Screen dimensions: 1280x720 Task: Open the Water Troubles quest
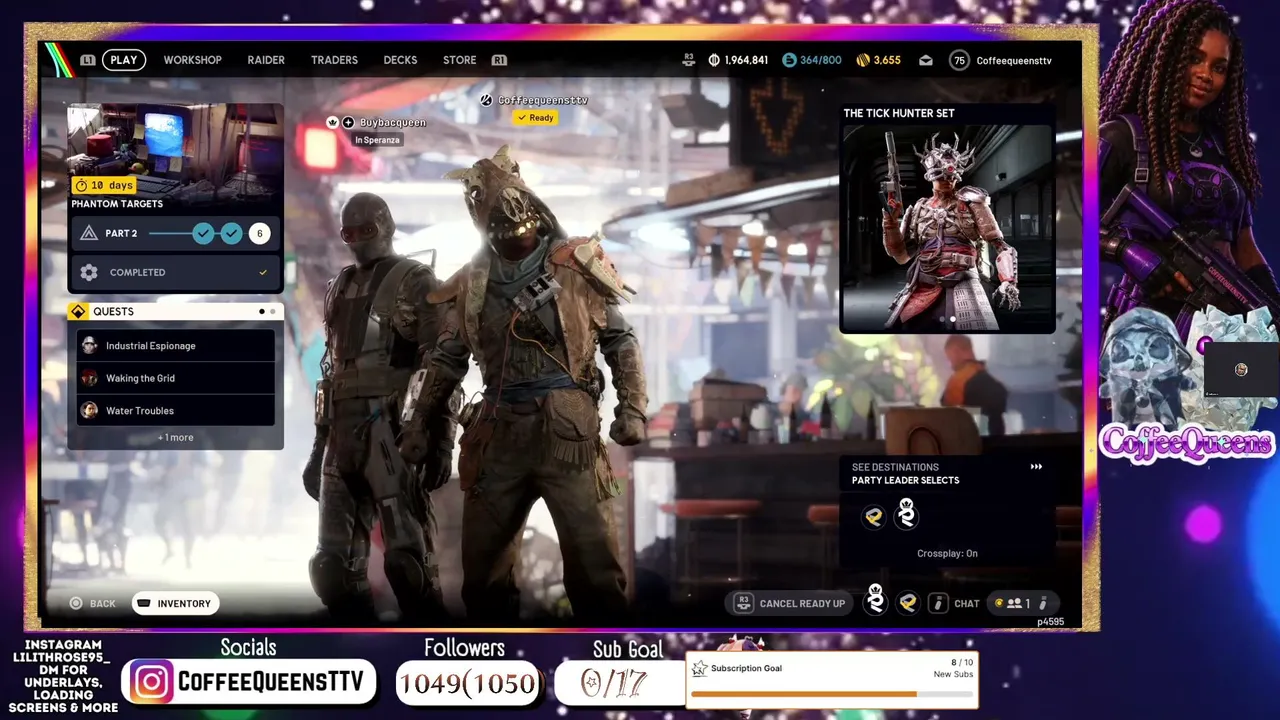point(175,410)
